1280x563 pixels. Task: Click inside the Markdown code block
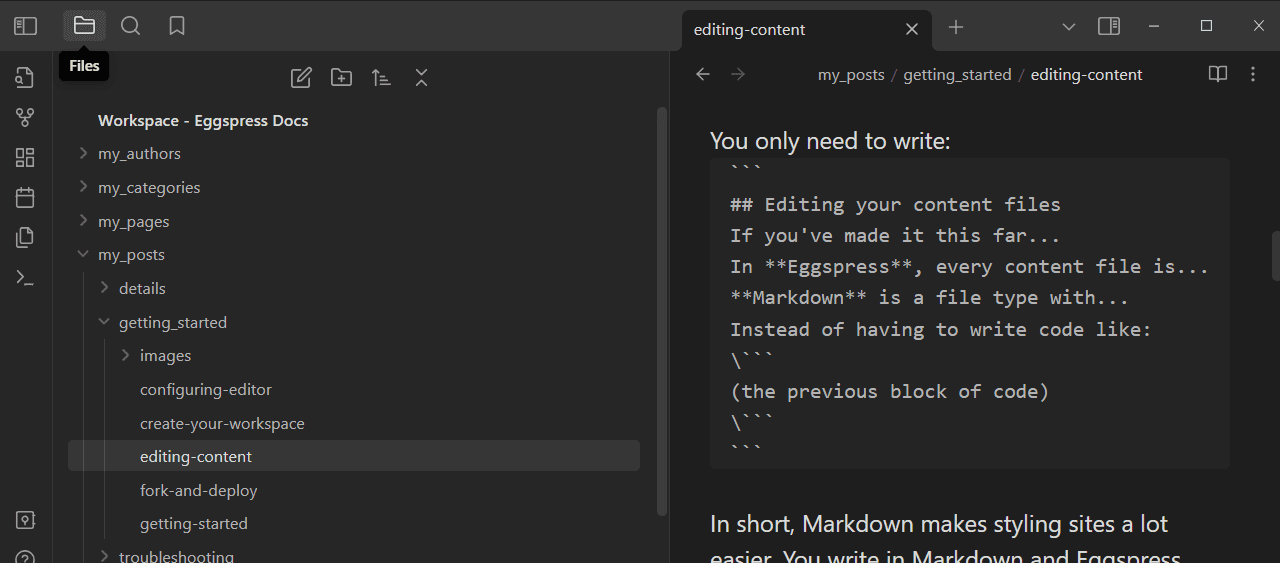(x=970, y=313)
